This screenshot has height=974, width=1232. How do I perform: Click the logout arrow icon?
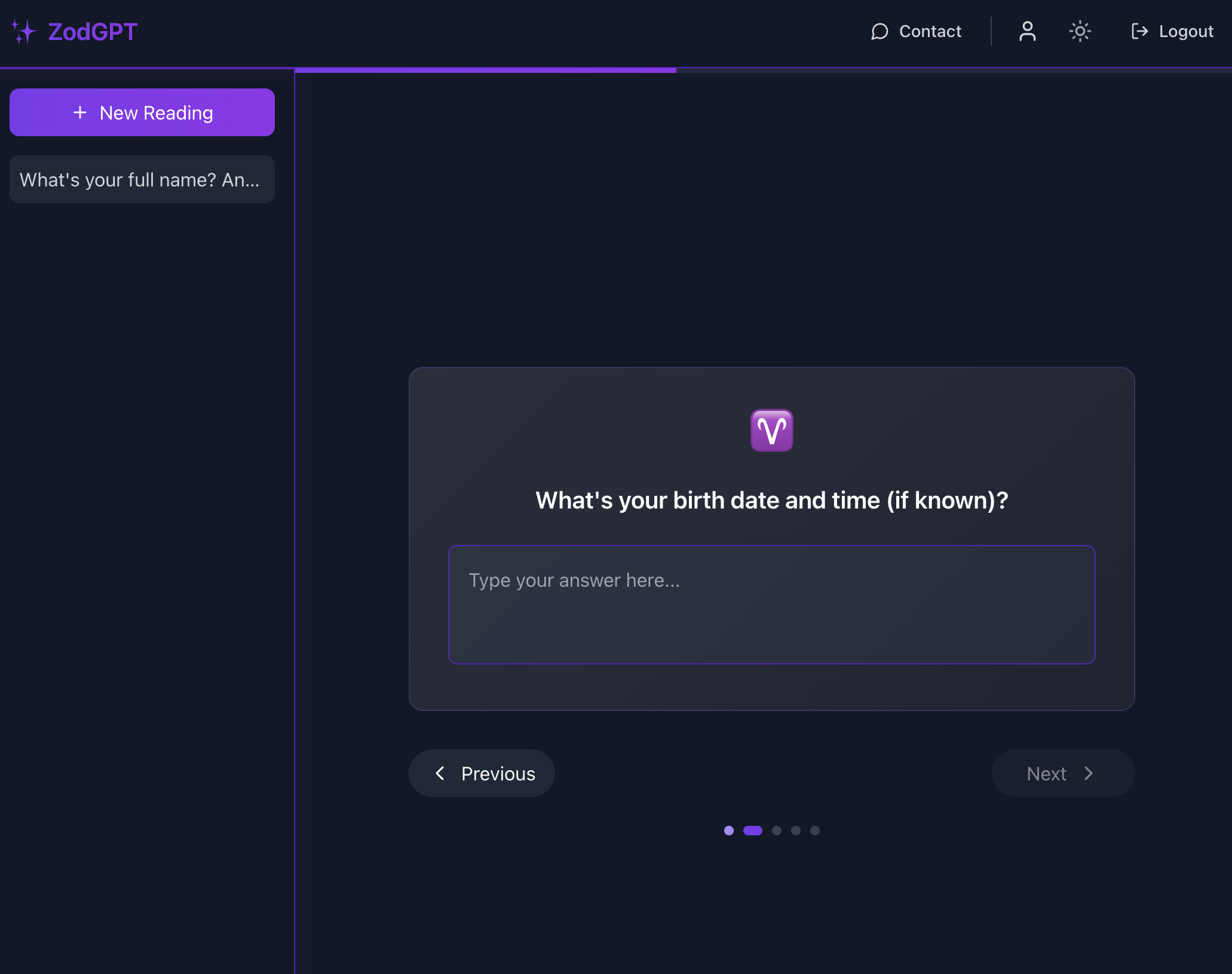pos(1139,31)
